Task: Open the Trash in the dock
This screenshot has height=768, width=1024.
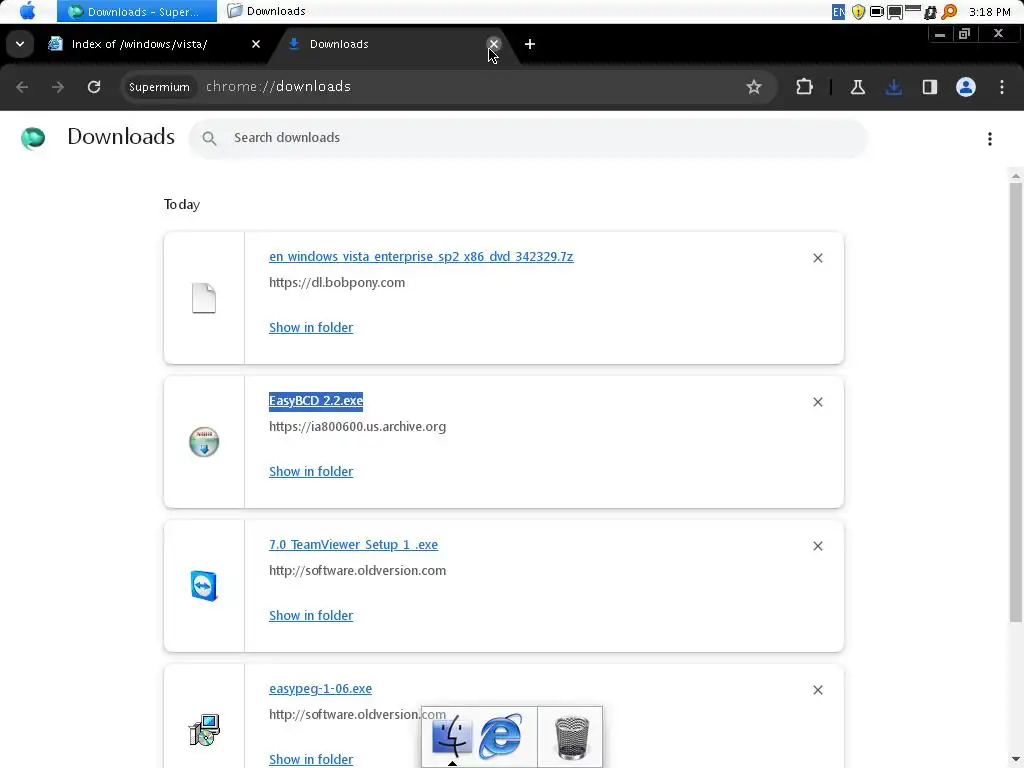Action: point(571,738)
